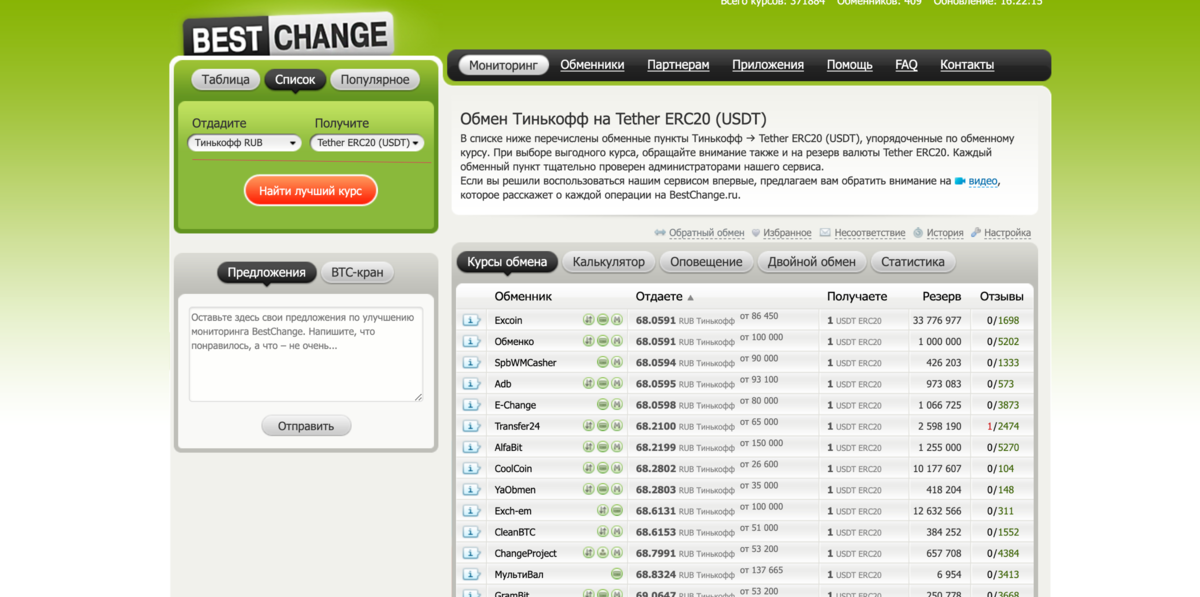This screenshot has width=1200, height=597.
Task: Select the BTC-кран tab
Action: coord(357,272)
